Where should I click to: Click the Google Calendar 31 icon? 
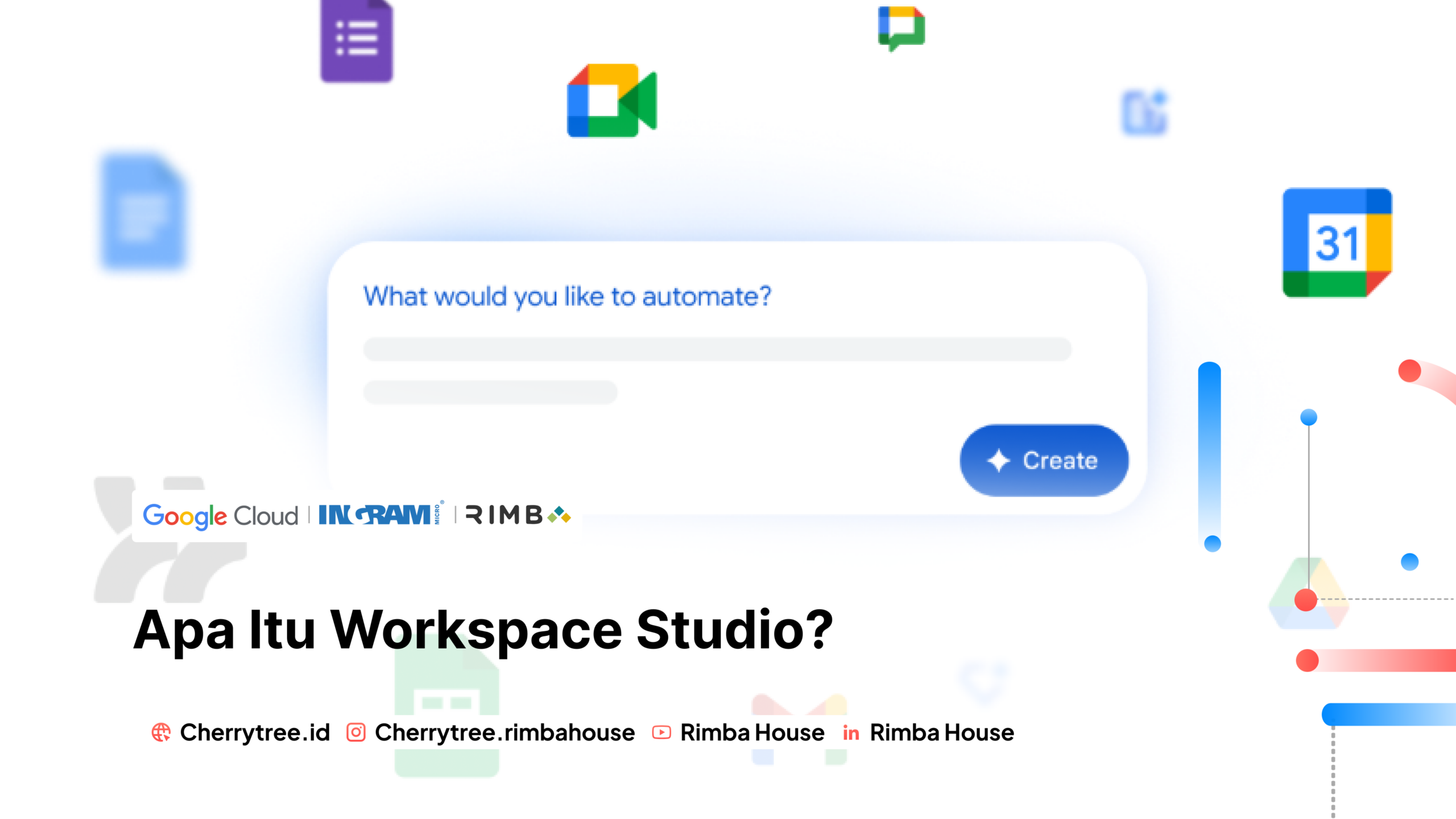pyautogui.click(x=1337, y=243)
